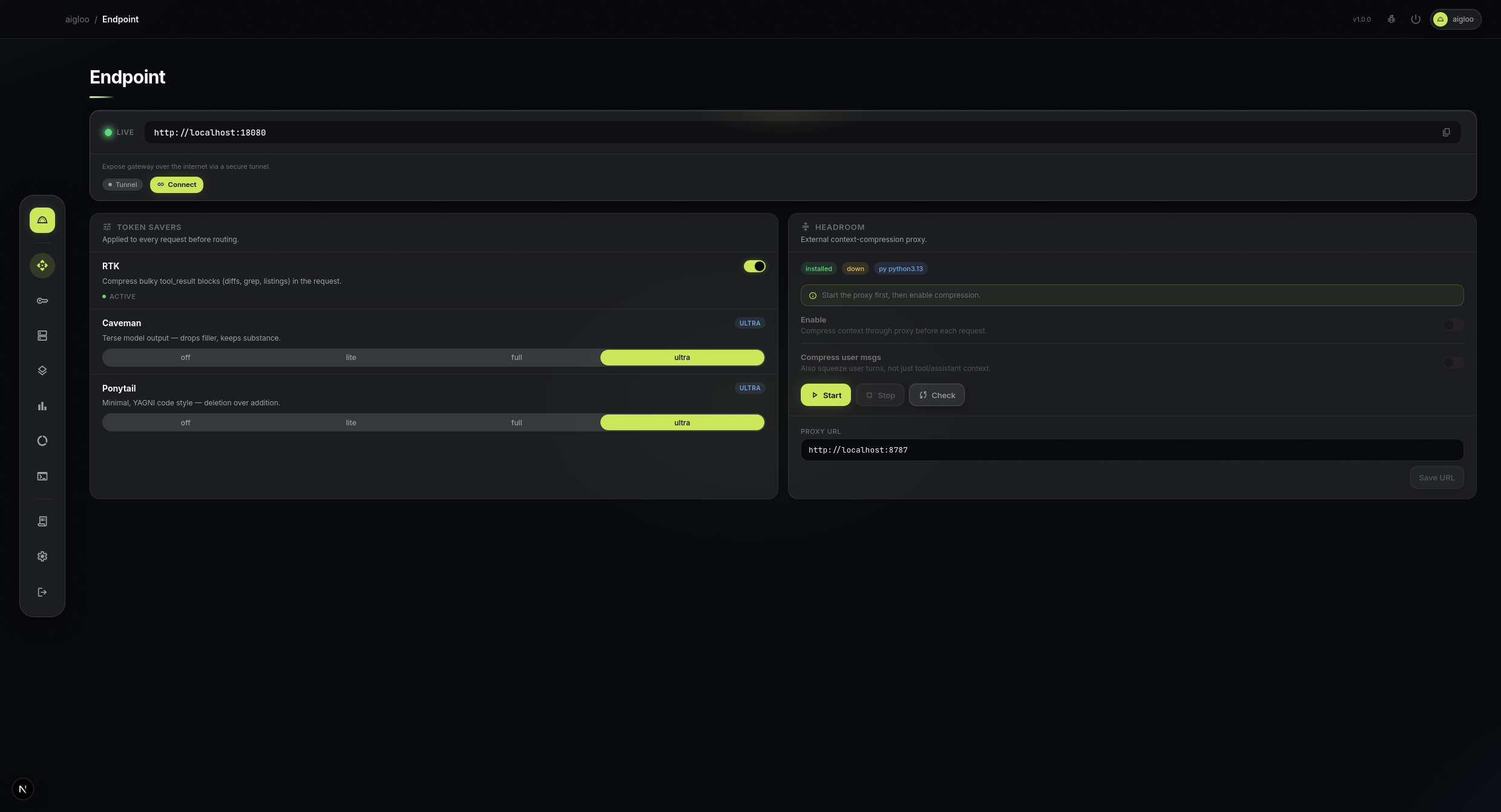1501x812 pixels.
Task: Stop the Headroom proxy
Action: click(880, 395)
